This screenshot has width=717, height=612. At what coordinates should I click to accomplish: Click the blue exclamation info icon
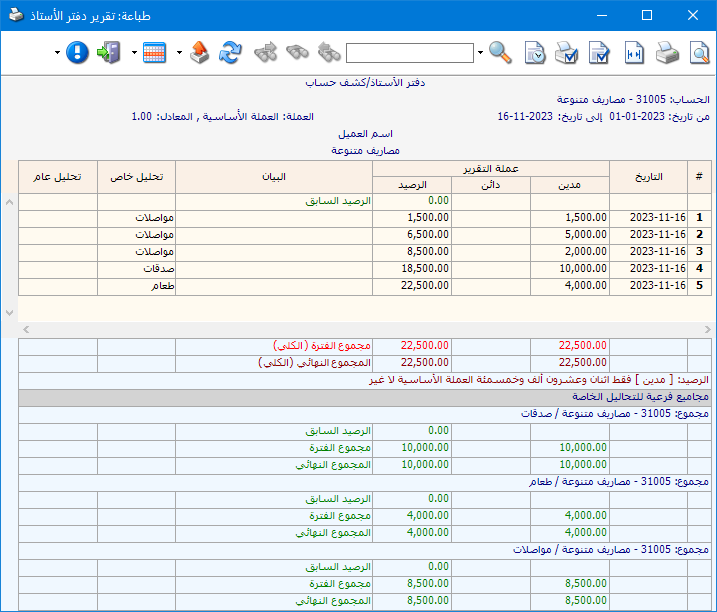[x=77, y=53]
